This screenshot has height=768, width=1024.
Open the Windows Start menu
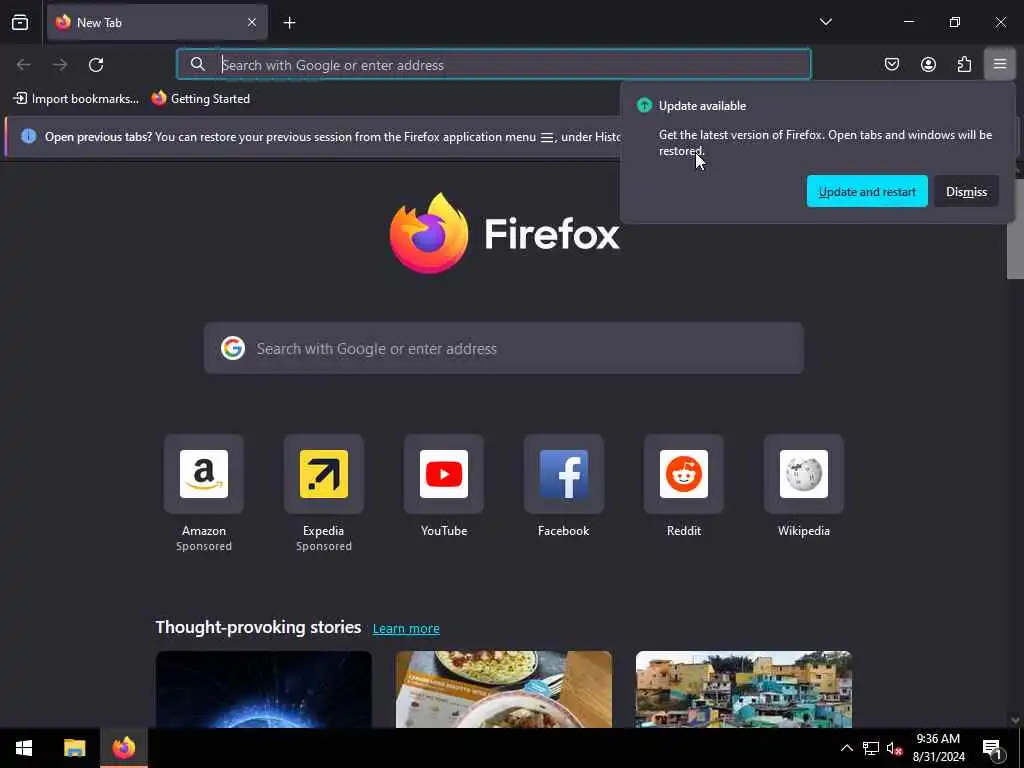(x=24, y=748)
